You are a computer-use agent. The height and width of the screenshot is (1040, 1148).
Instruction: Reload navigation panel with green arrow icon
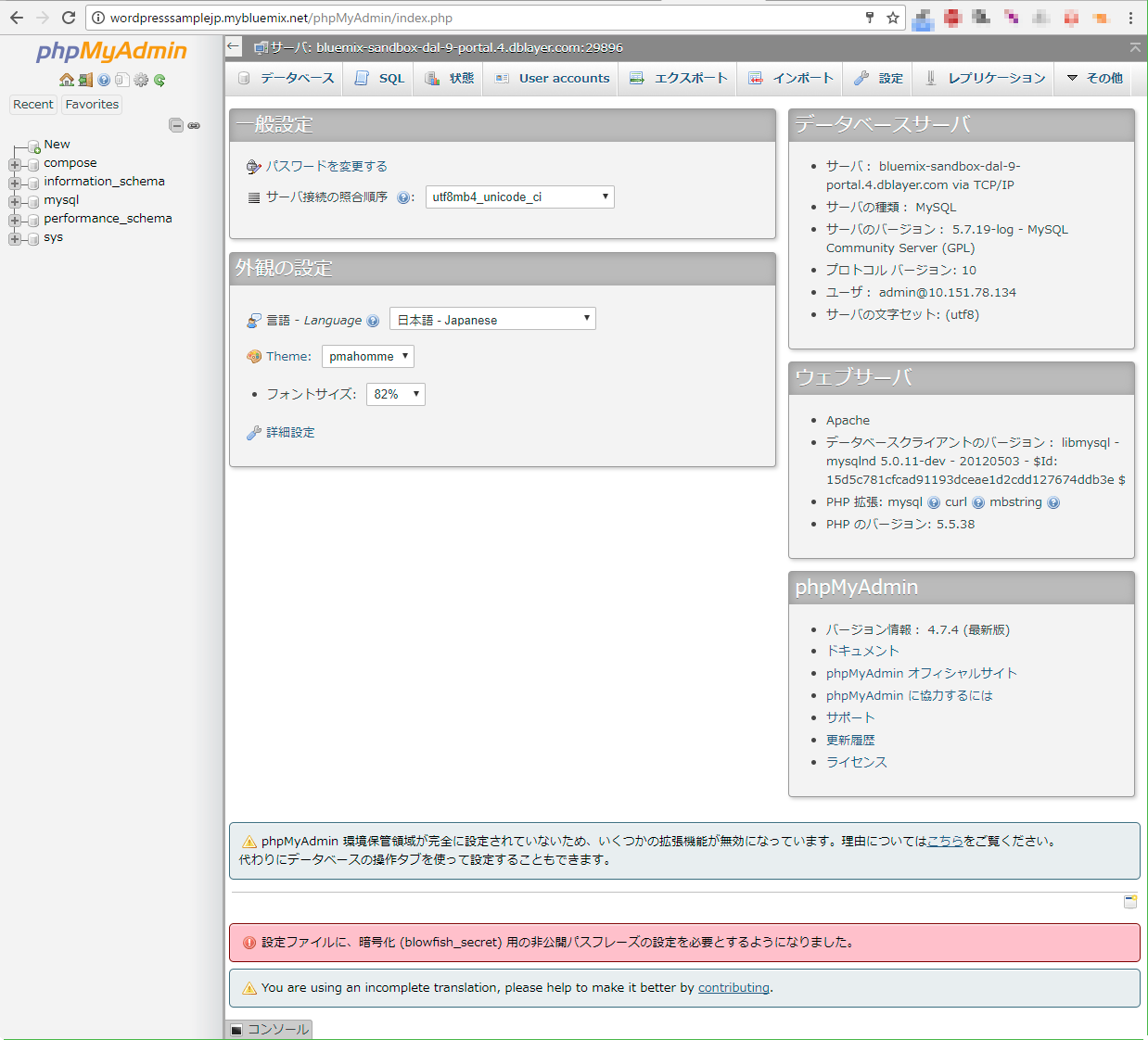coord(159,80)
